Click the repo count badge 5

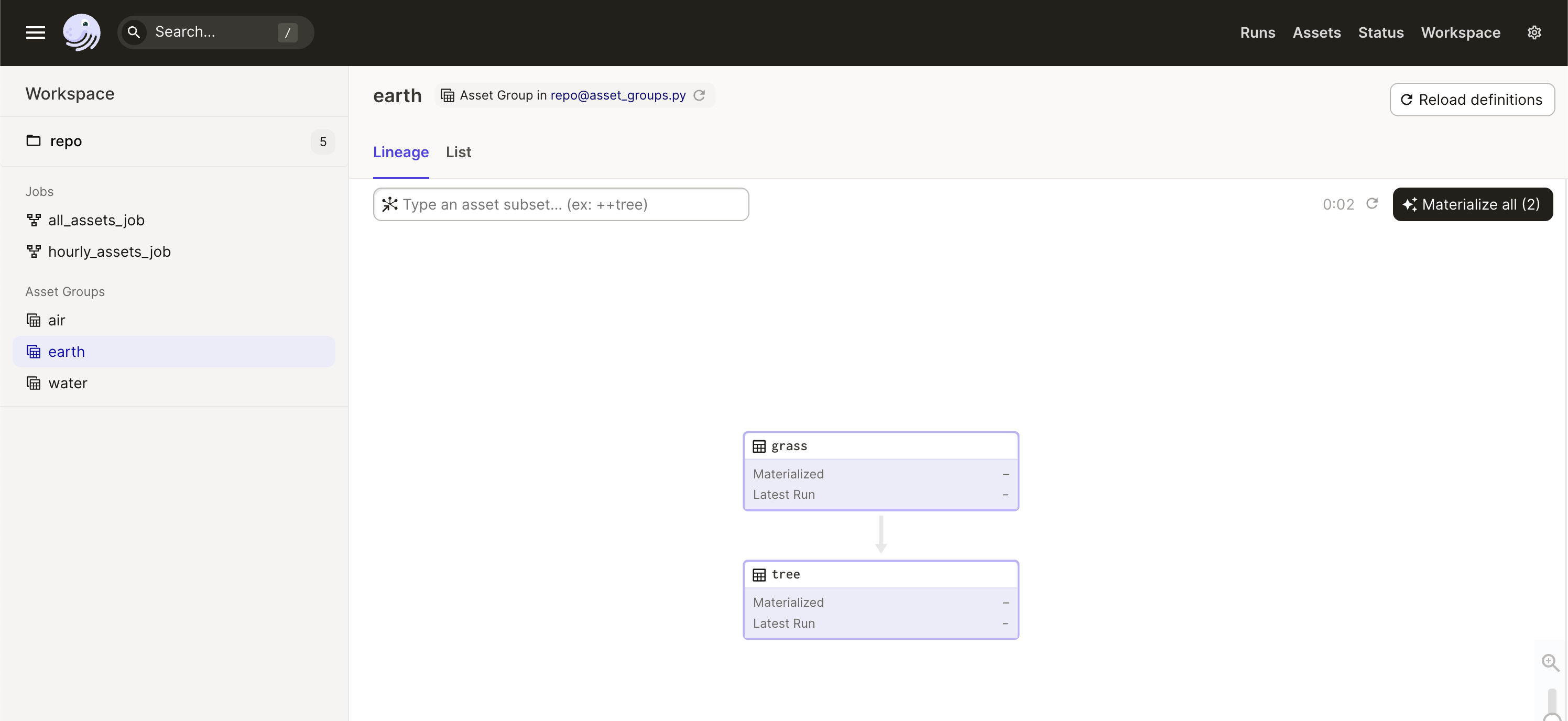(323, 142)
